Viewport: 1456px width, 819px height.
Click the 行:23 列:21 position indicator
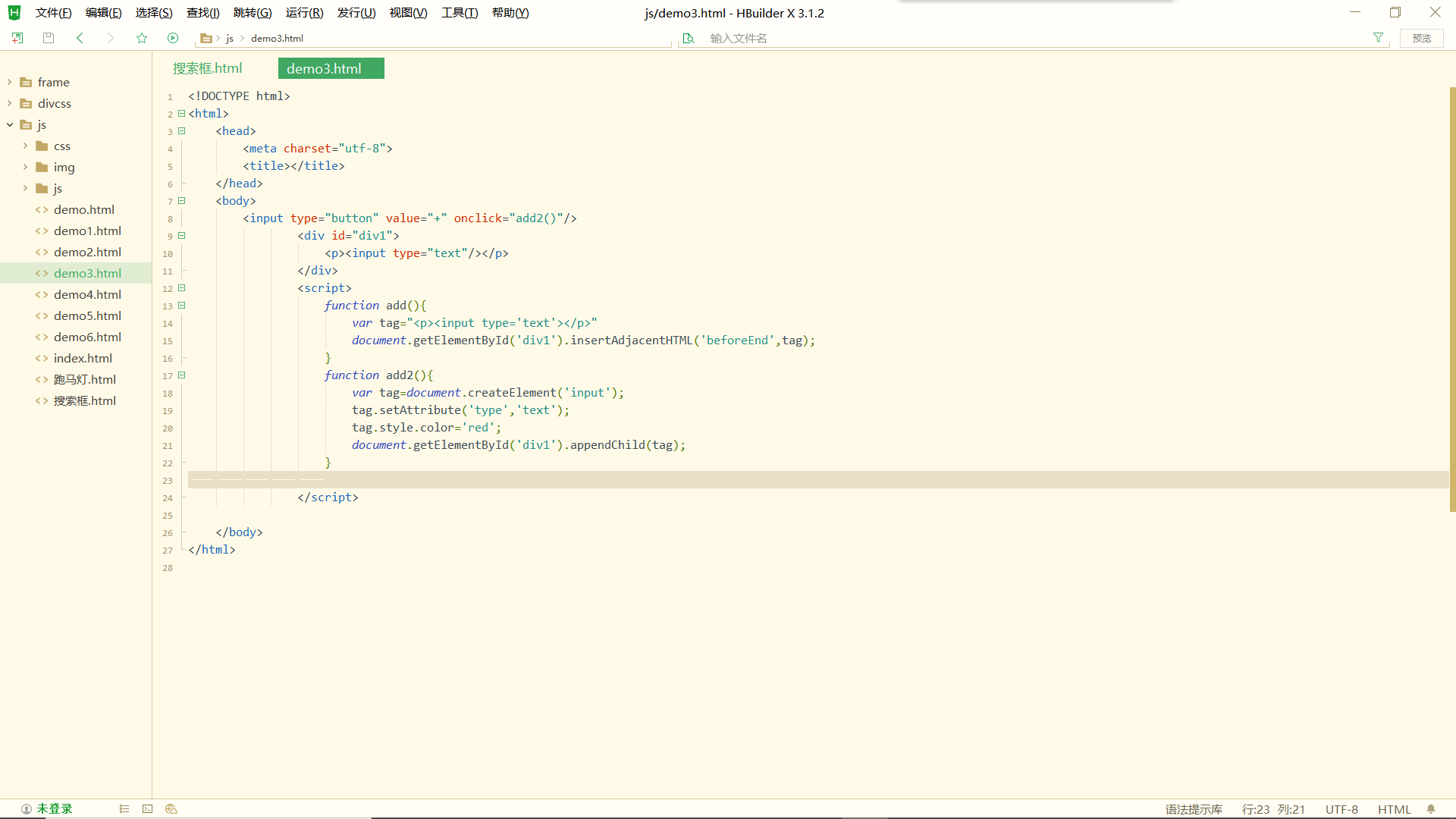click(1273, 809)
